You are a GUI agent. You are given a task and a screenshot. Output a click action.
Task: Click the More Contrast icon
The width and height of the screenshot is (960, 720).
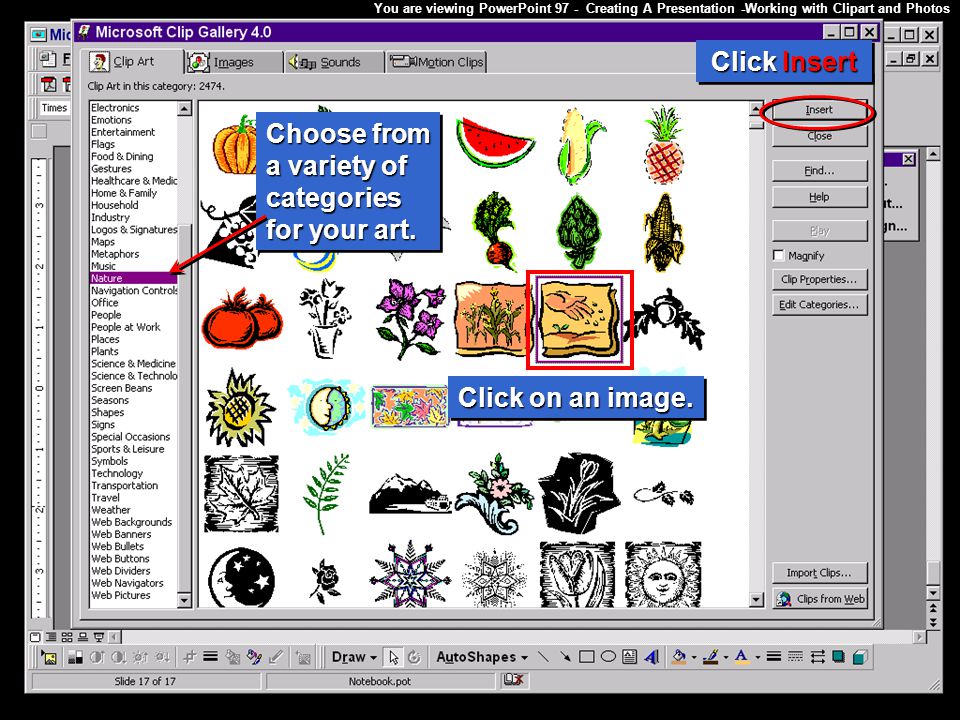click(x=97, y=658)
